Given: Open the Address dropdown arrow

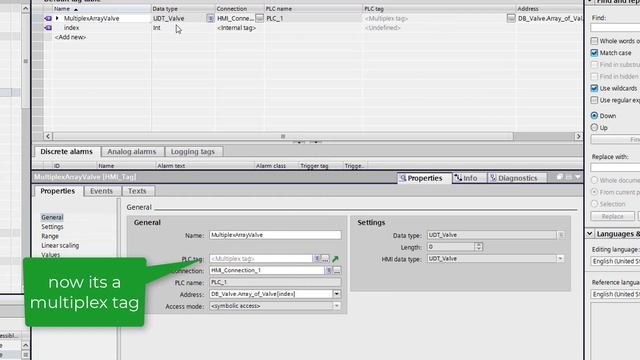Looking at the screenshot, I should (337, 294).
